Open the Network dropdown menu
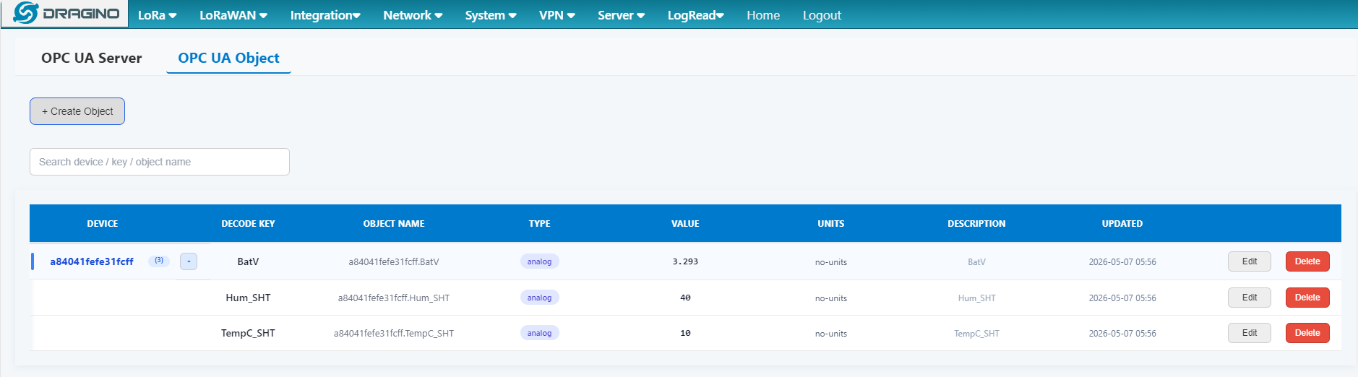The height and width of the screenshot is (377, 1358). click(x=413, y=15)
